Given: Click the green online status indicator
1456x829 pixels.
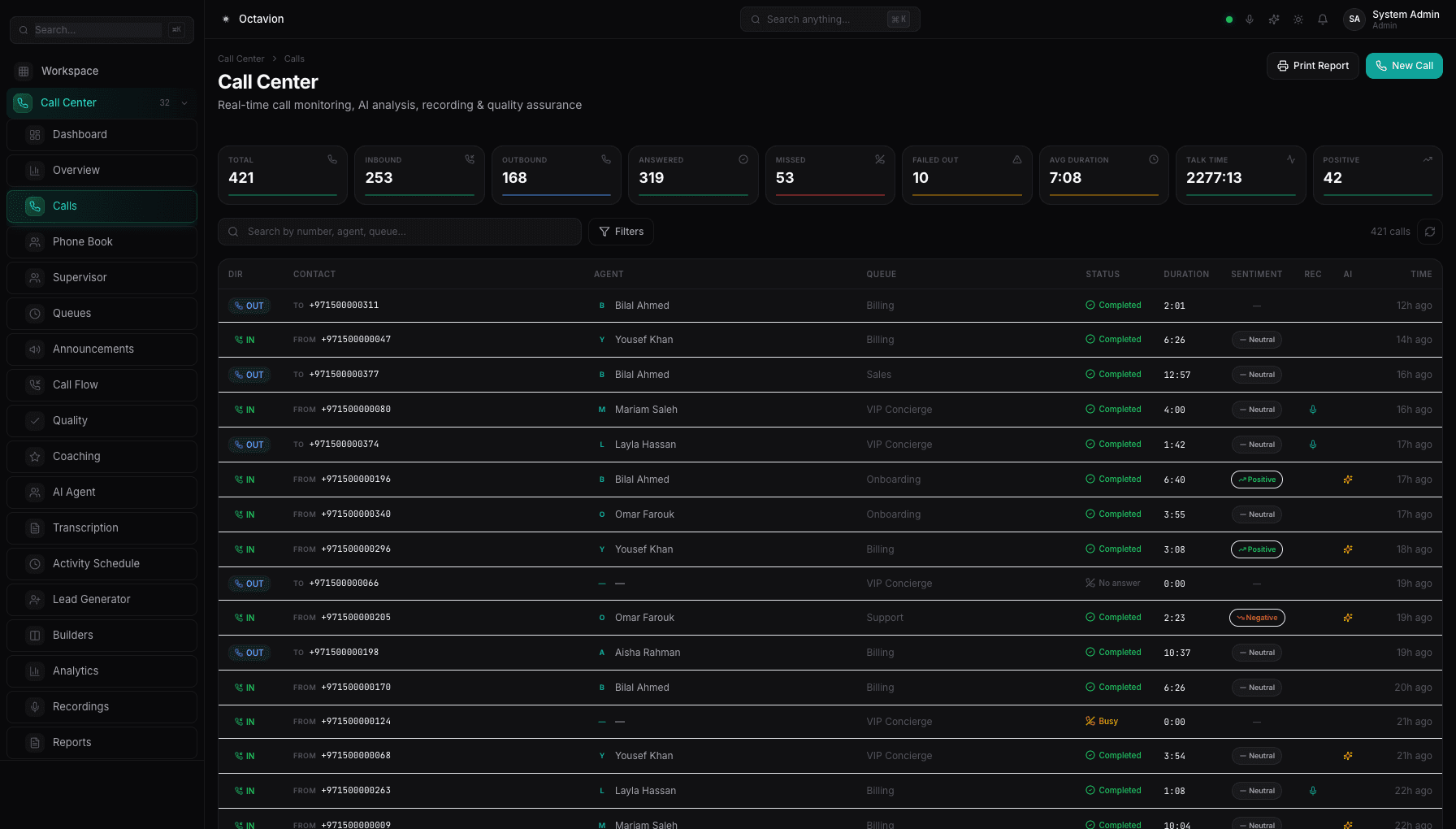Looking at the screenshot, I should [x=1229, y=20].
